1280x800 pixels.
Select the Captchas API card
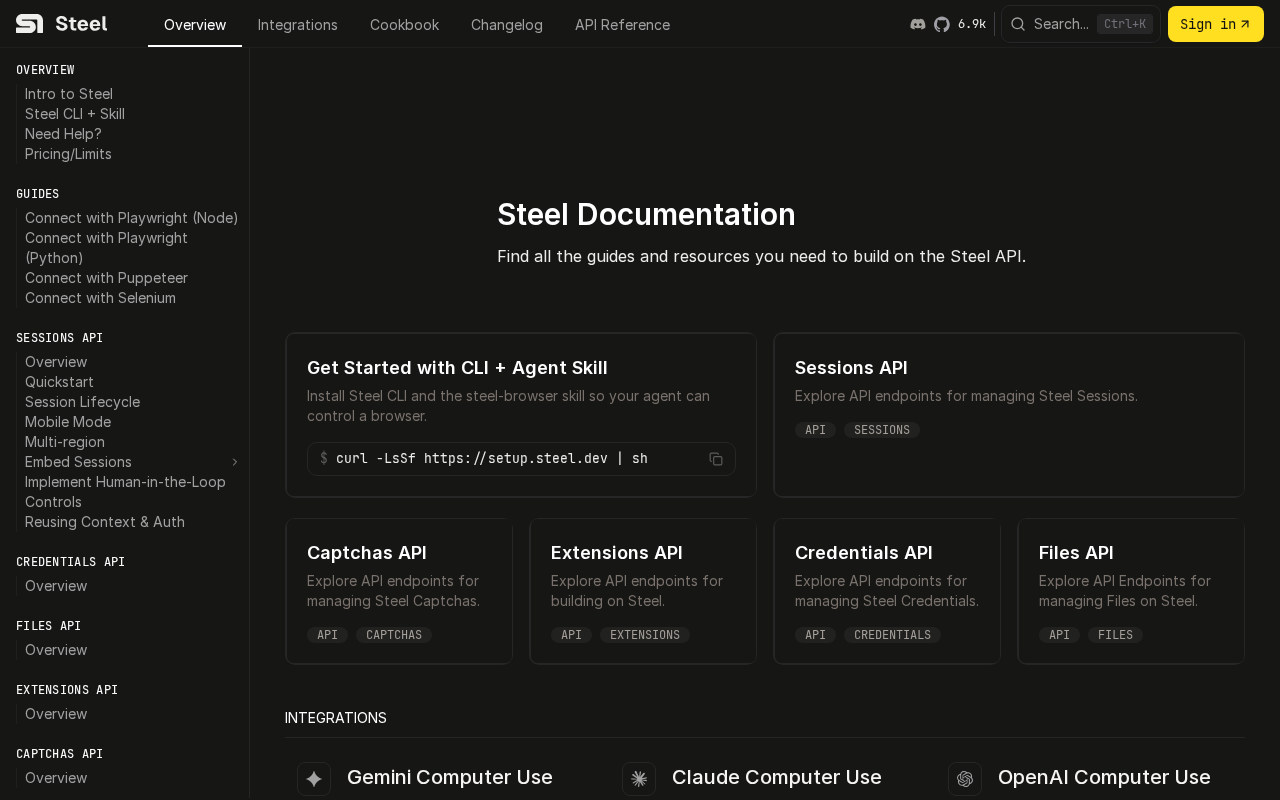click(x=399, y=590)
